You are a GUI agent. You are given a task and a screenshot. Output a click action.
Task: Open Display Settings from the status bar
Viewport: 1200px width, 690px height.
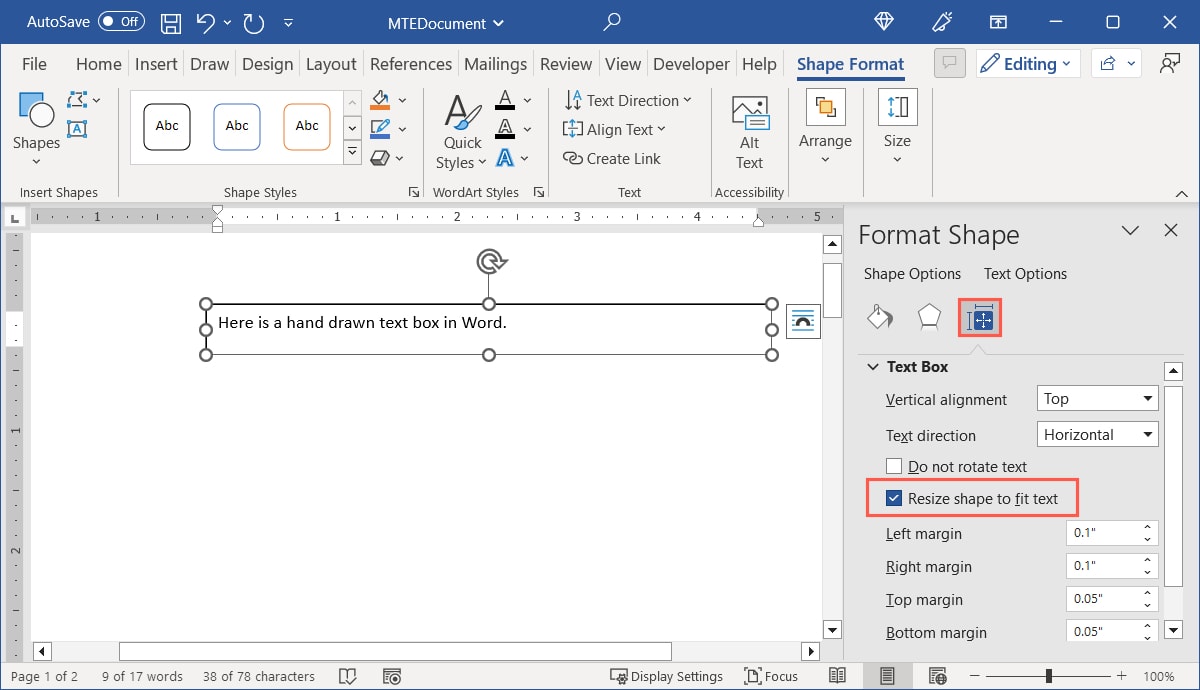pyautogui.click(x=667, y=676)
